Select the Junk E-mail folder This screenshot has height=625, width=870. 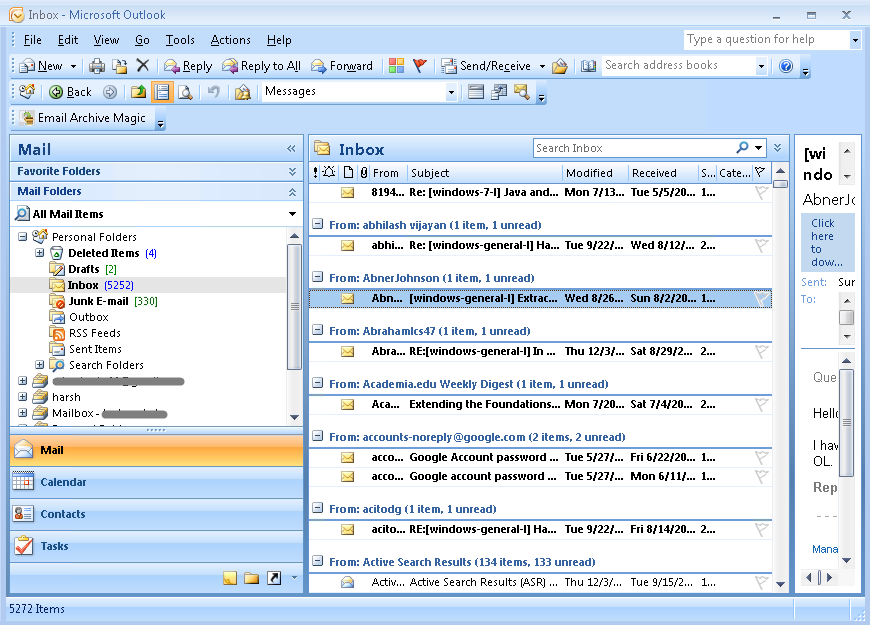(104, 301)
